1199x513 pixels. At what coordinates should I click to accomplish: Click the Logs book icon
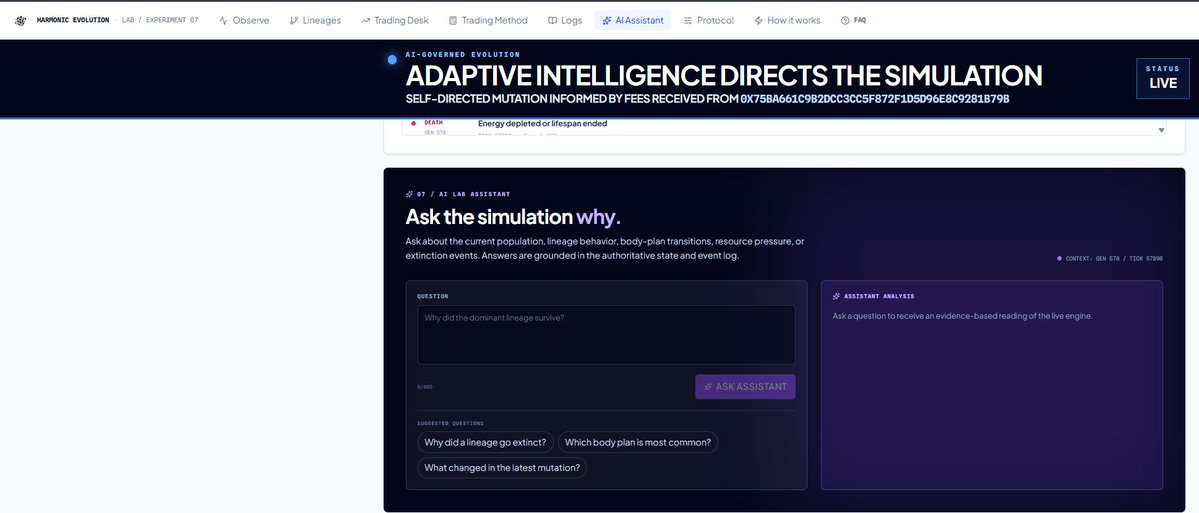point(552,21)
